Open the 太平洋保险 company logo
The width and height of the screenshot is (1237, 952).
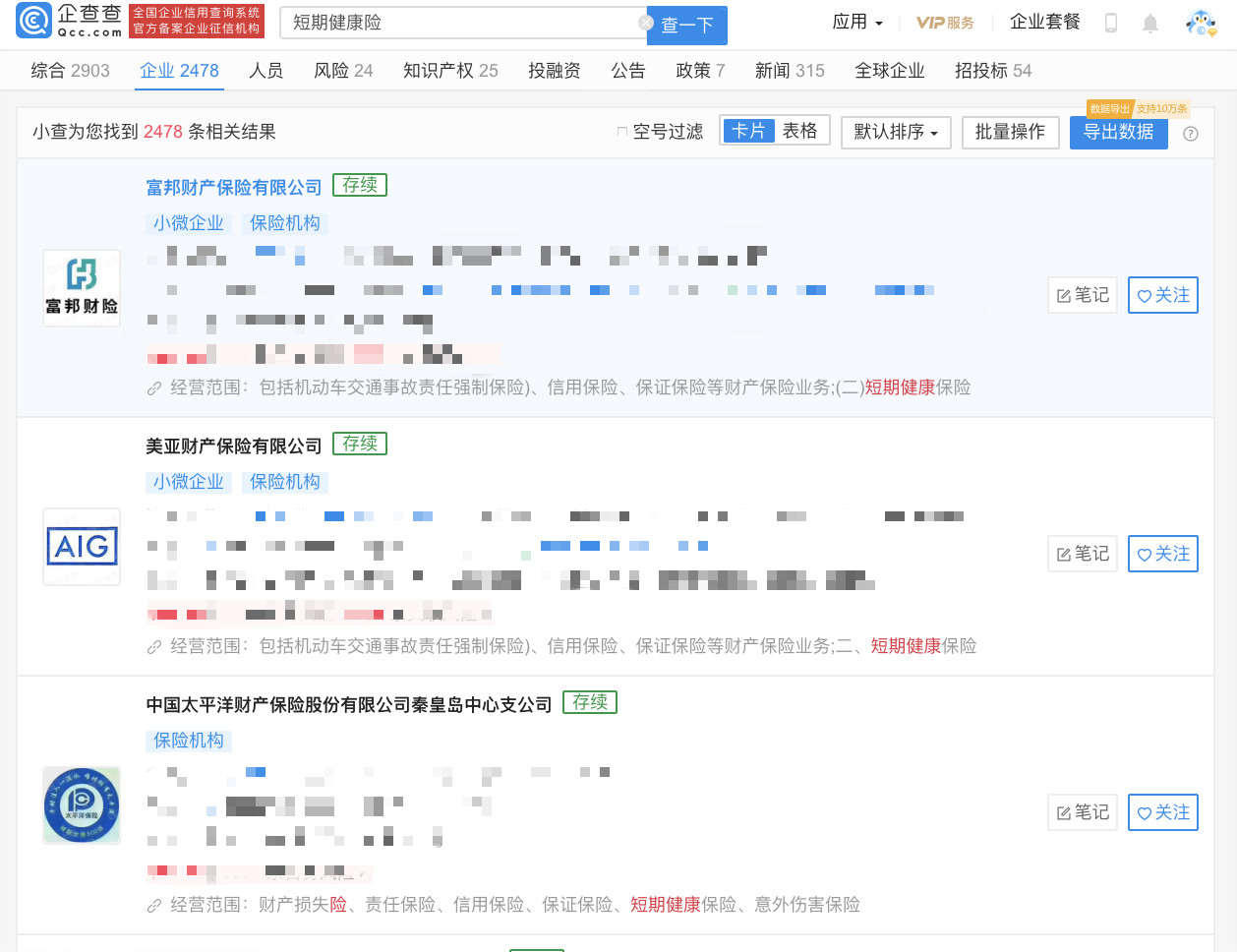82,805
